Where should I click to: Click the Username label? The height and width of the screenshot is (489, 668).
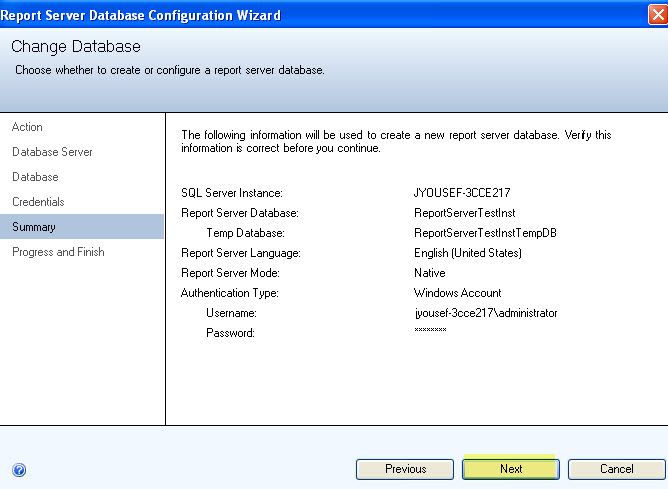231,313
